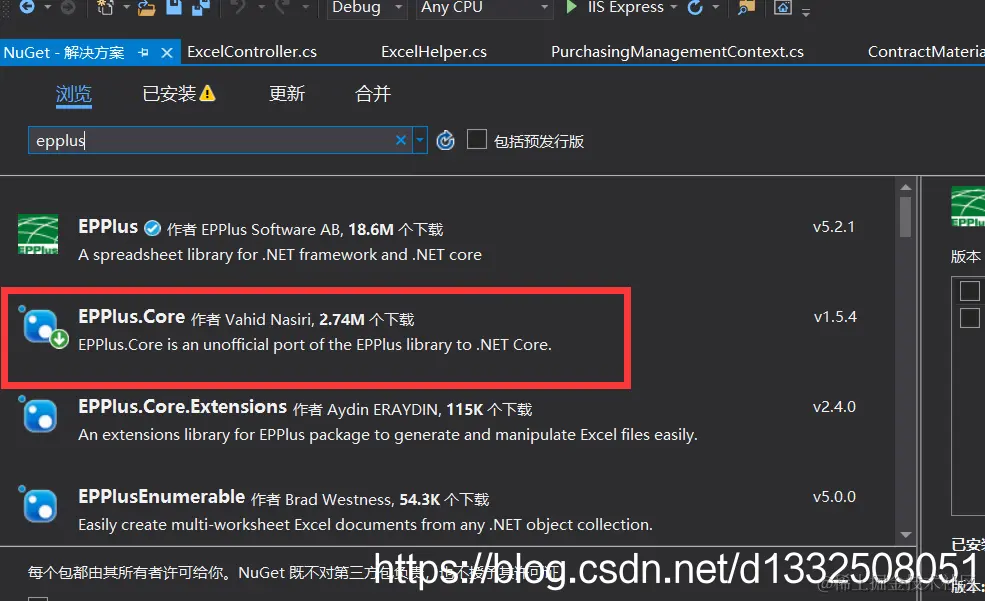Screen dimensions: 985x601
Task: Click the EPPlus.Core.Extensions package icon
Action: [x=39, y=415]
